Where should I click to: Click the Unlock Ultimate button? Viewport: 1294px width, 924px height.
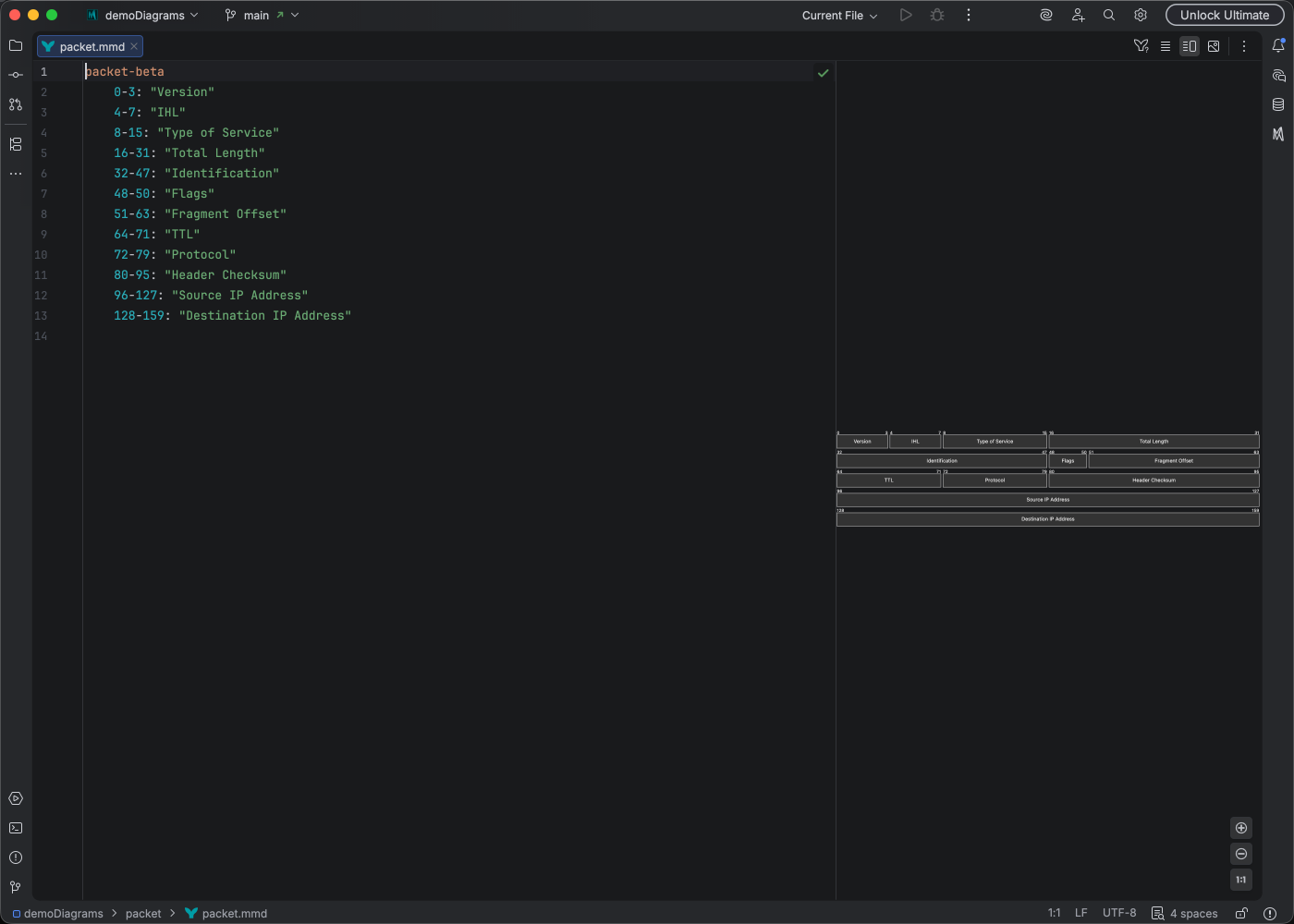tap(1224, 15)
